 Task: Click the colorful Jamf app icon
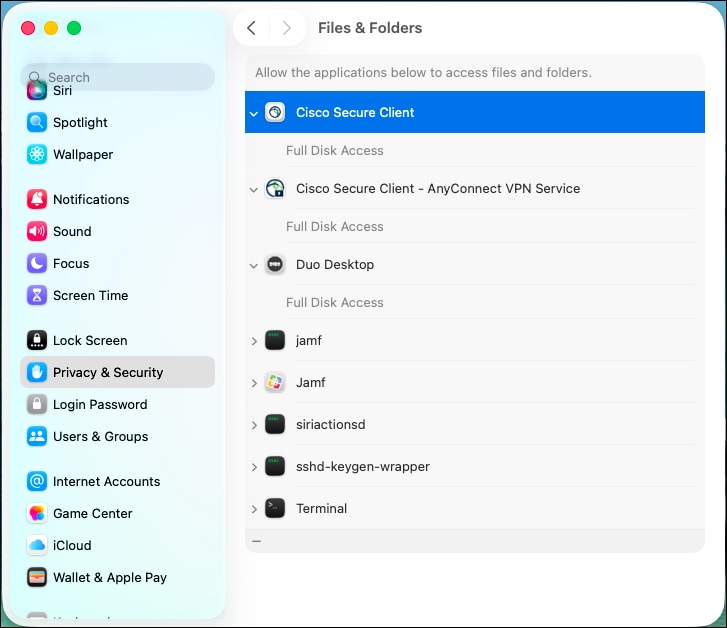(x=275, y=383)
